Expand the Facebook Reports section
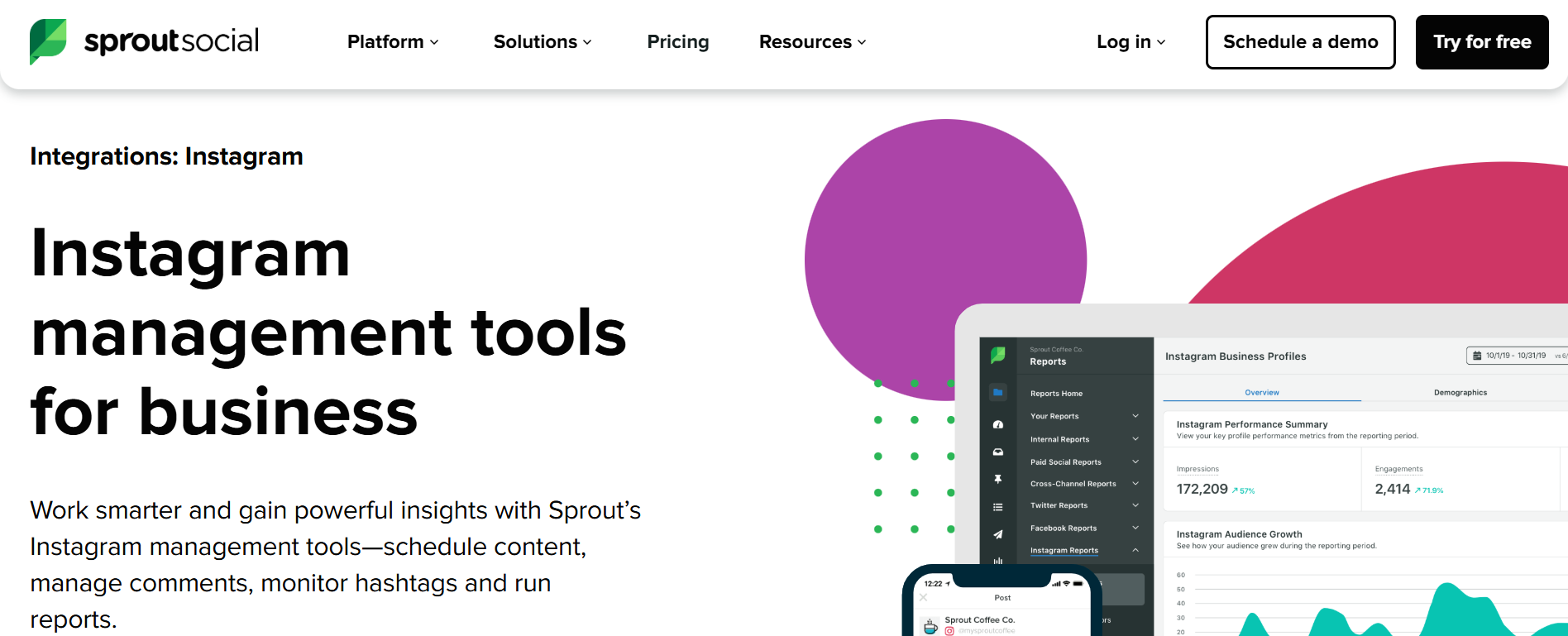This screenshot has height=636, width=1568. click(1084, 528)
